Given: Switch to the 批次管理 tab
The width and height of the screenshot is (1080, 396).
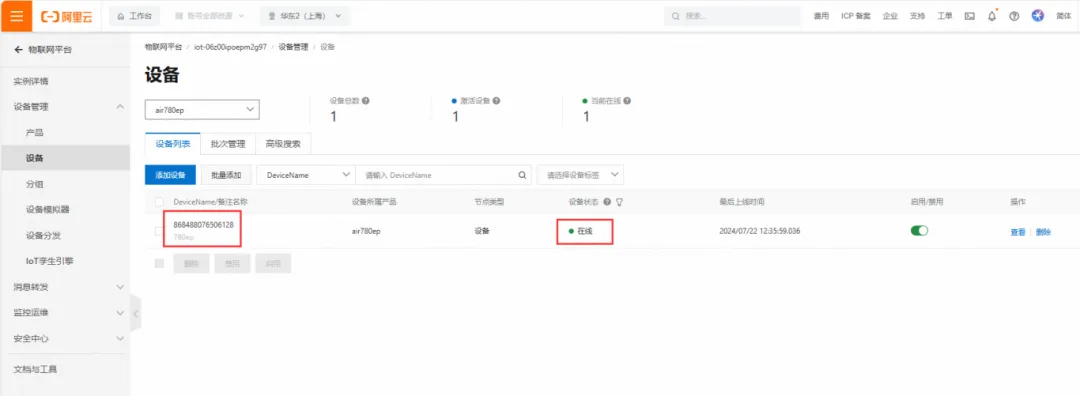Looking at the screenshot, I should click(x=227, y=144).
